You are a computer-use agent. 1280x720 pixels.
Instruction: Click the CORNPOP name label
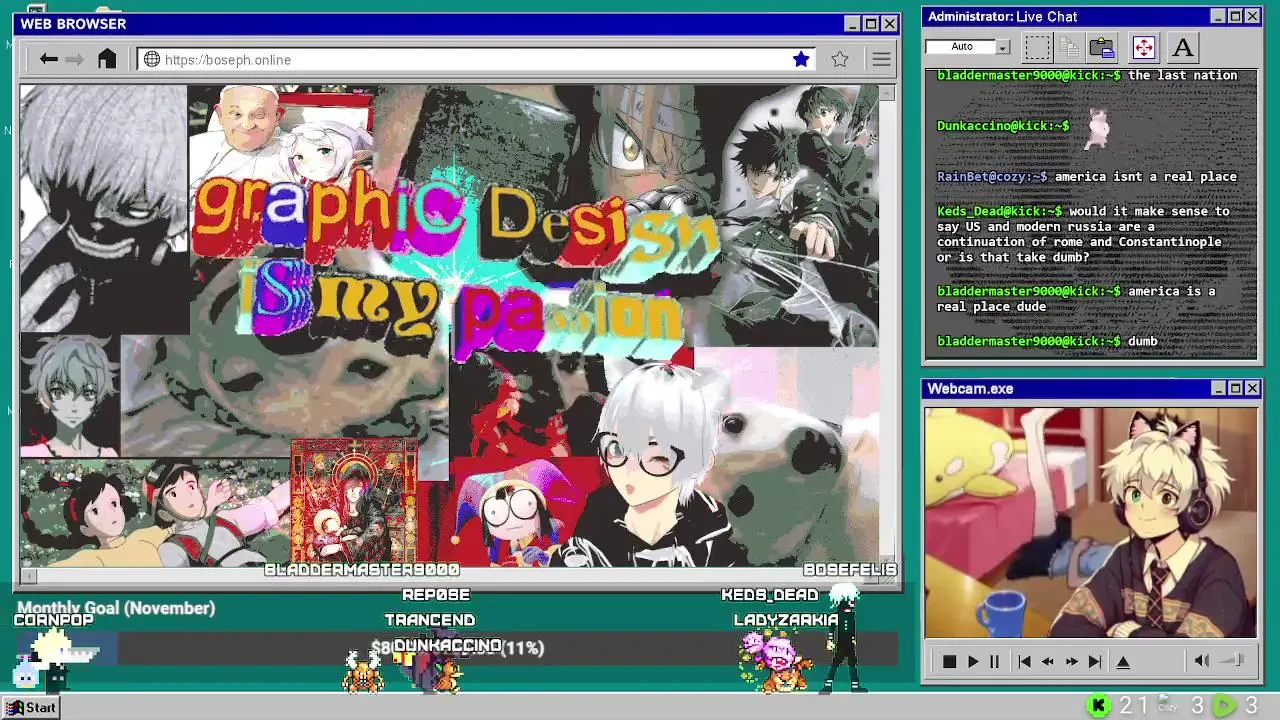tap(54, 620)
